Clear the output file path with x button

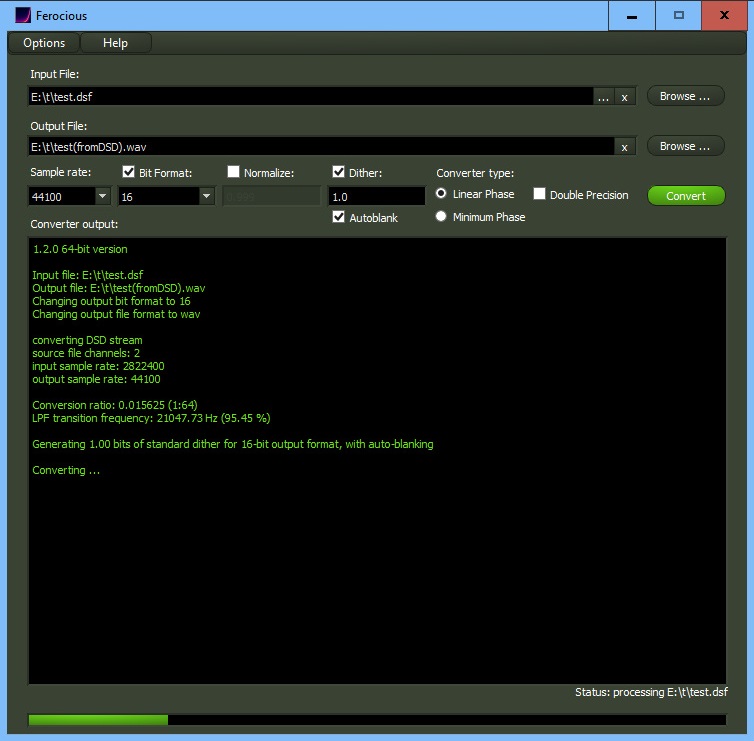pos(624,147)
